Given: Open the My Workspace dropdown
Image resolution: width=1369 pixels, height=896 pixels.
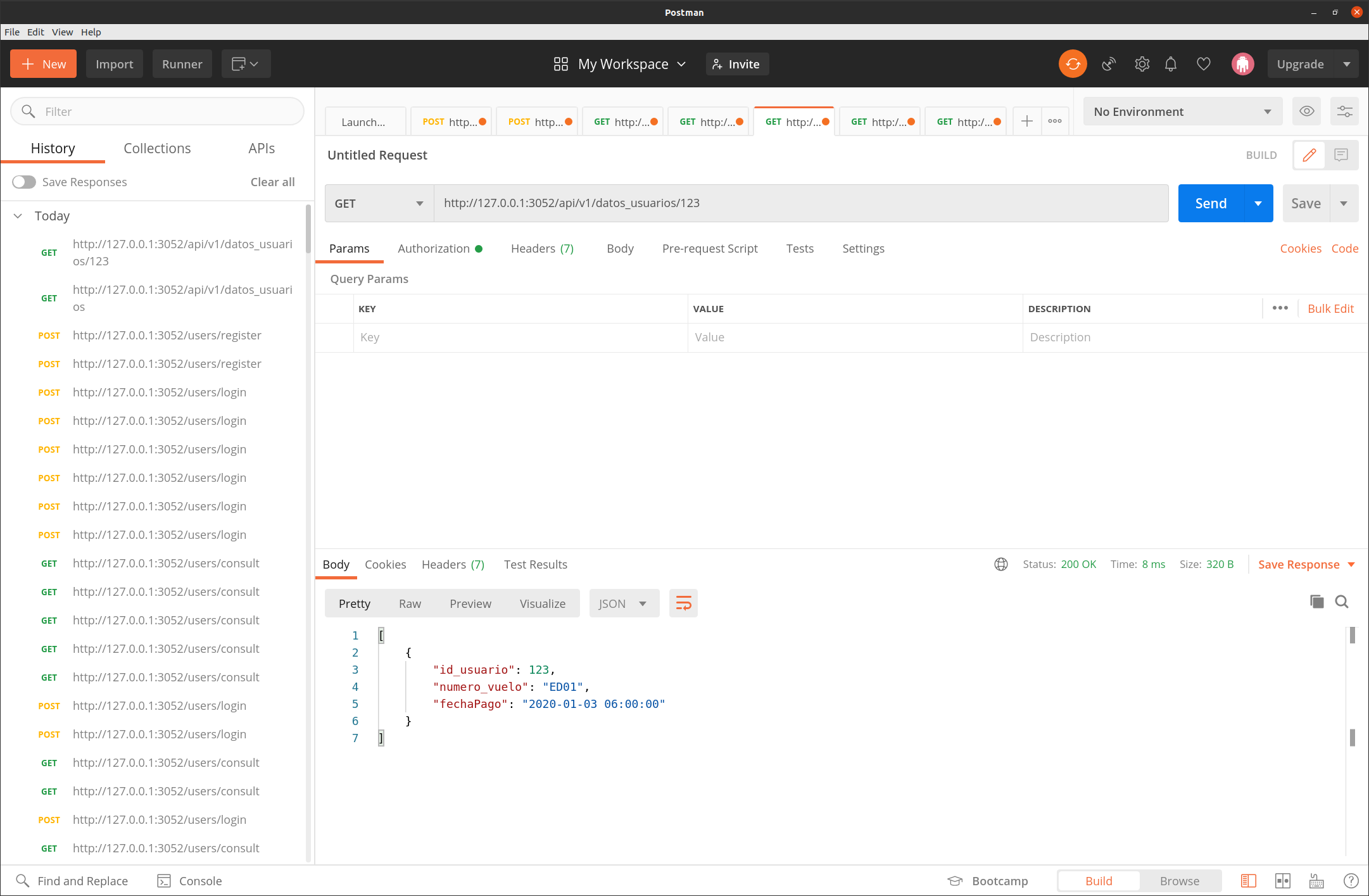Looking at the screenshot, I should click(x=620, y=64).
